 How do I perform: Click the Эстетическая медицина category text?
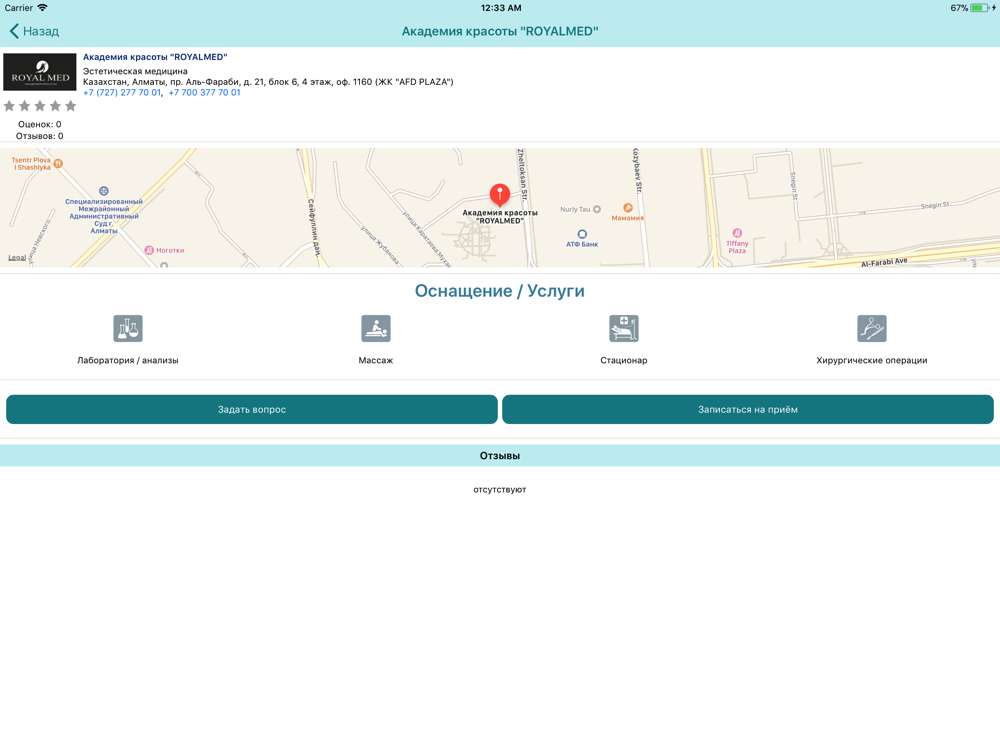135,71
